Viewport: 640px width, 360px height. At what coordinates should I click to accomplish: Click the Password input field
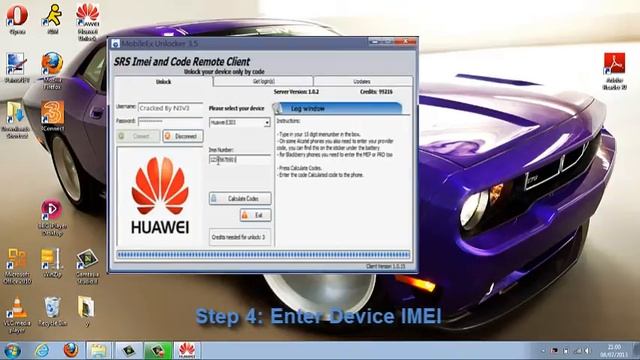[170, 122]
